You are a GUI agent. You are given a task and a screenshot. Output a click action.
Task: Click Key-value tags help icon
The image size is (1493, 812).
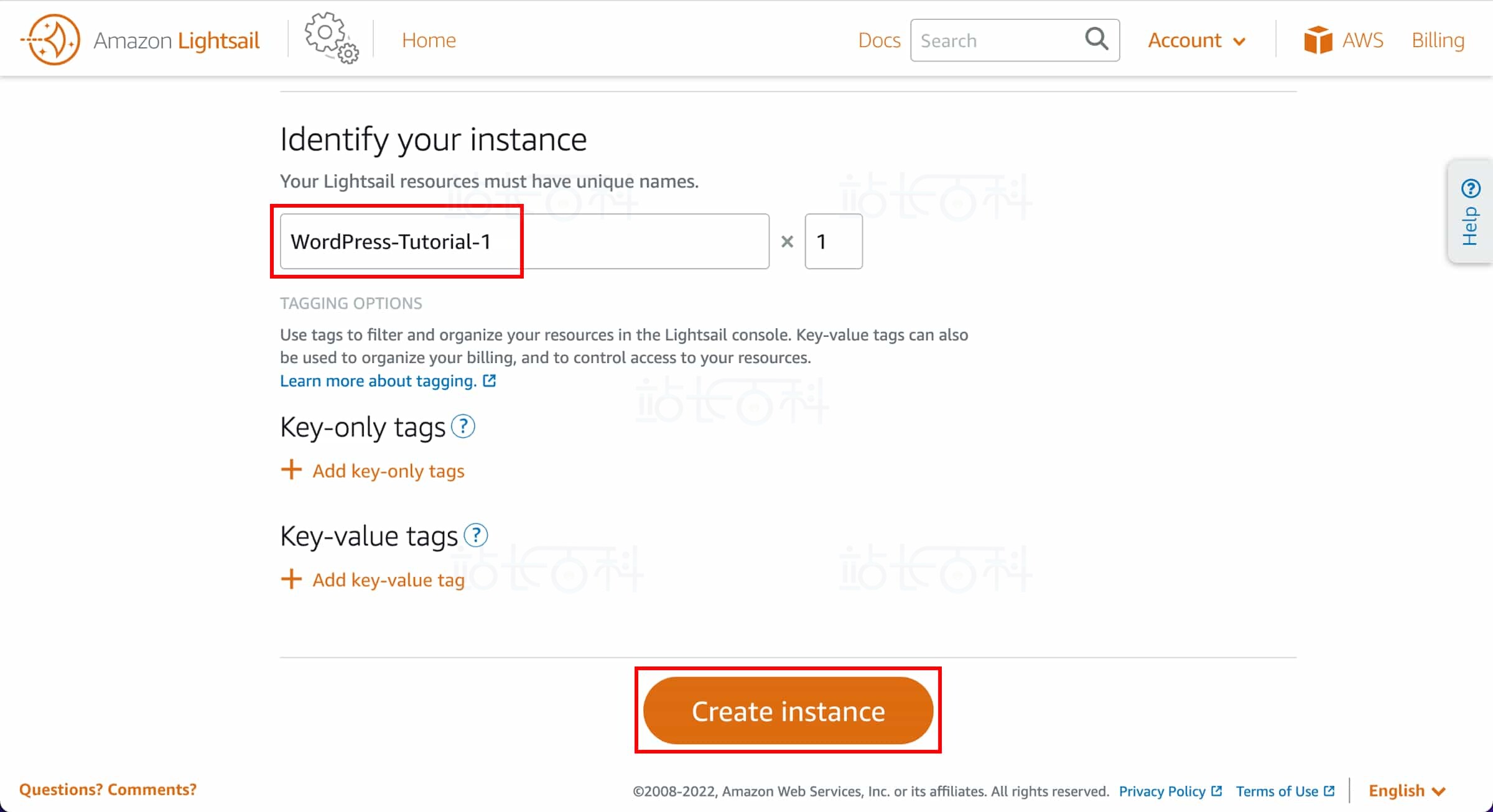point(476,535)
